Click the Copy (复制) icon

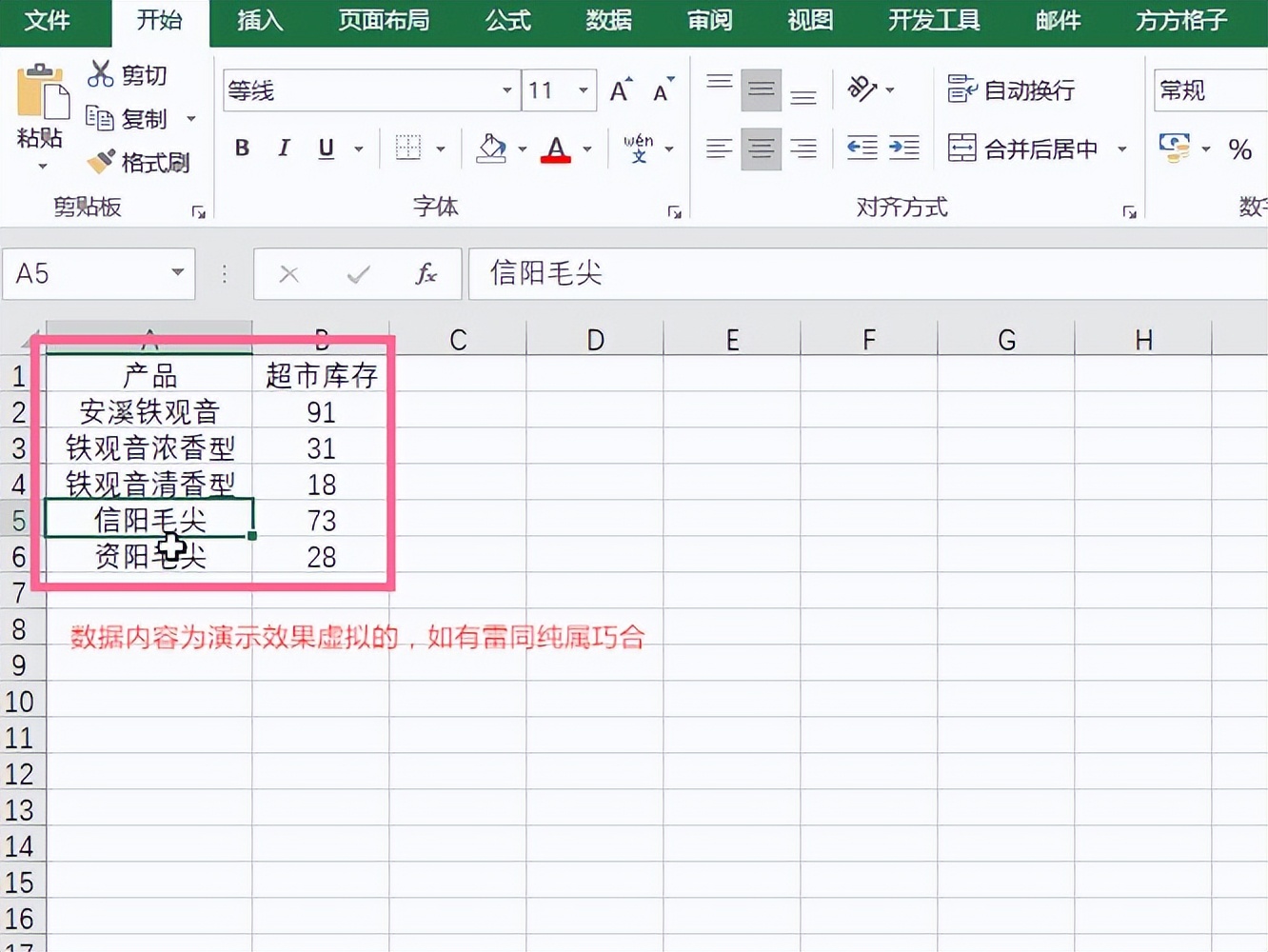click(101, 117)
